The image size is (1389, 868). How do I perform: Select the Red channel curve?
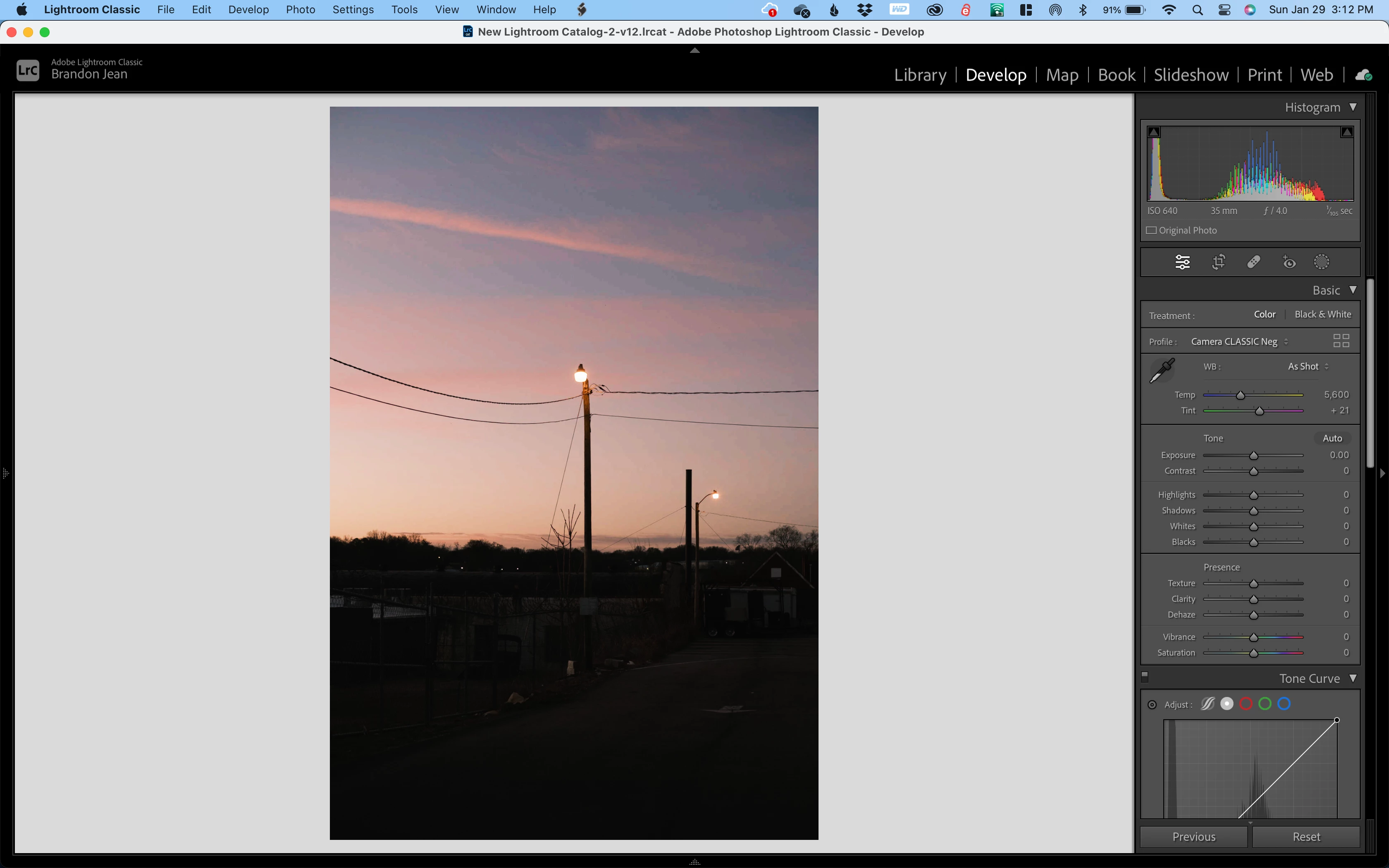(1246, 704)
